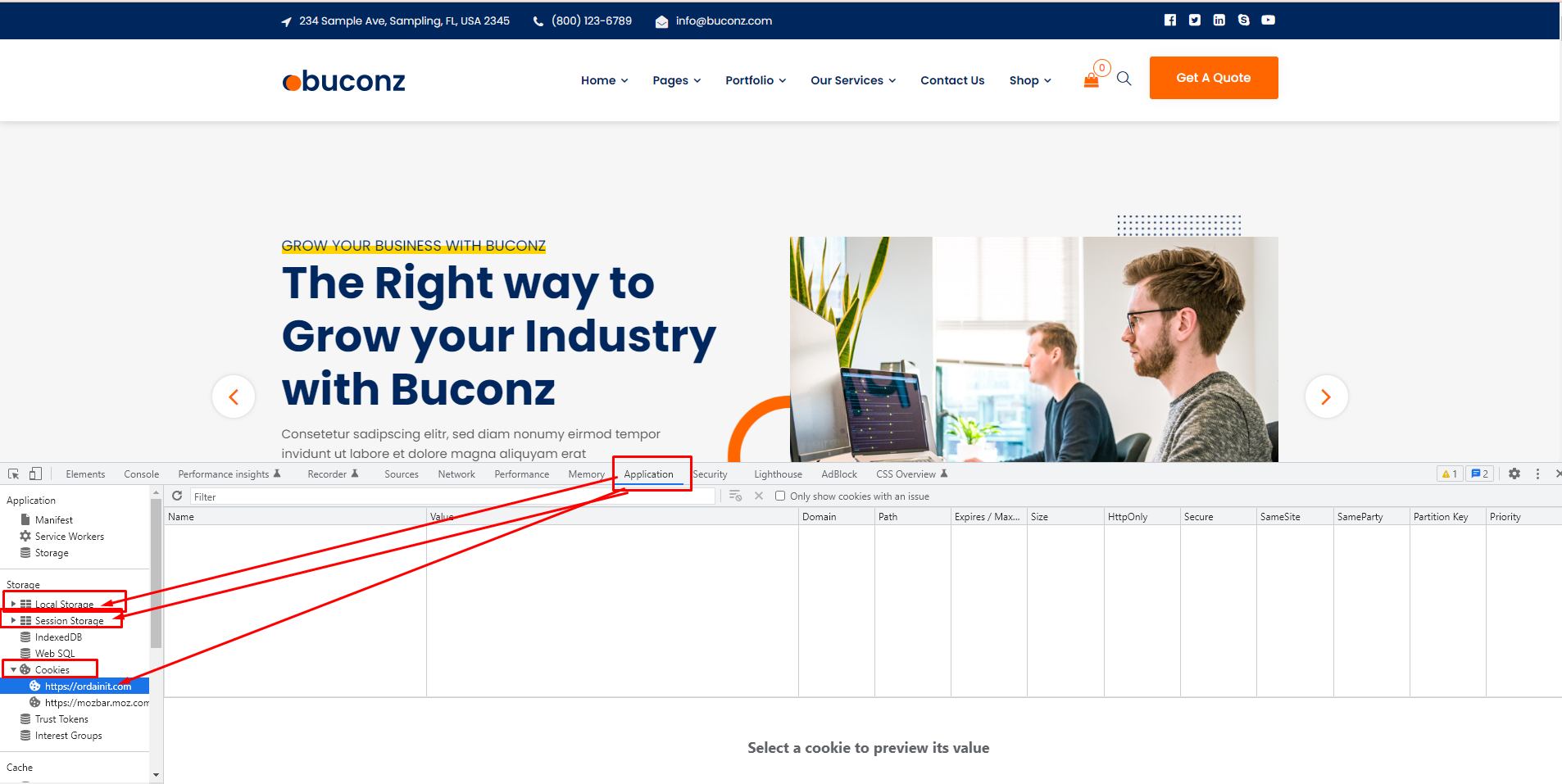Click the hero image of two men
Image resolution: width=1562 pixels, height=784 pixels.
(x=1033, y=349)
